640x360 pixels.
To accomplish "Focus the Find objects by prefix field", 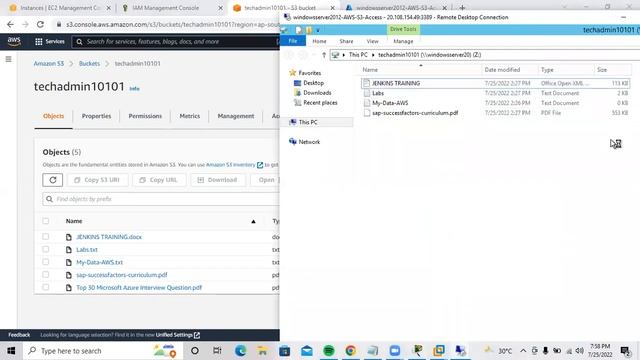I will 161,199.
